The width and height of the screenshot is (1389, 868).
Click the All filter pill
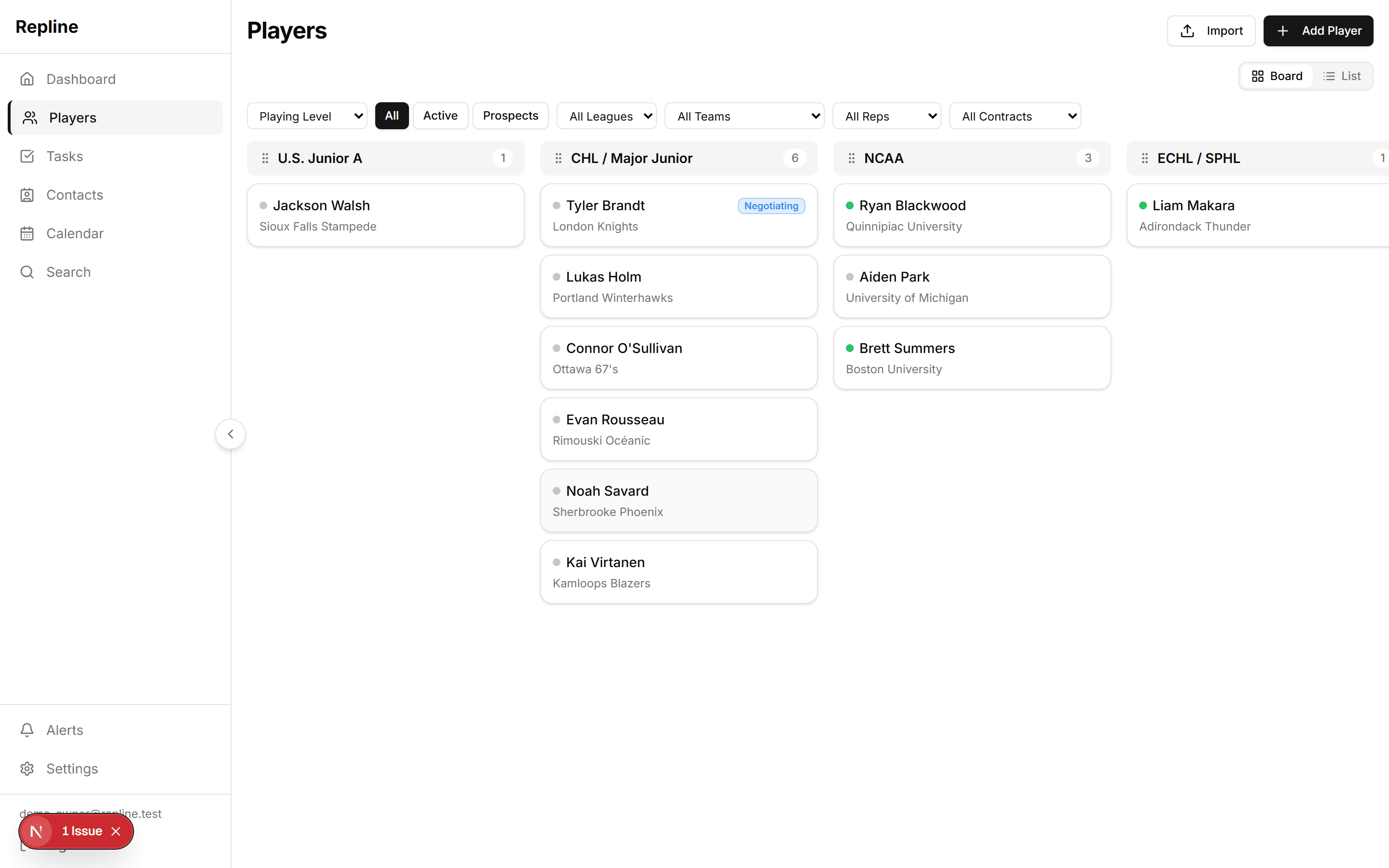click(x=392, y=115)
